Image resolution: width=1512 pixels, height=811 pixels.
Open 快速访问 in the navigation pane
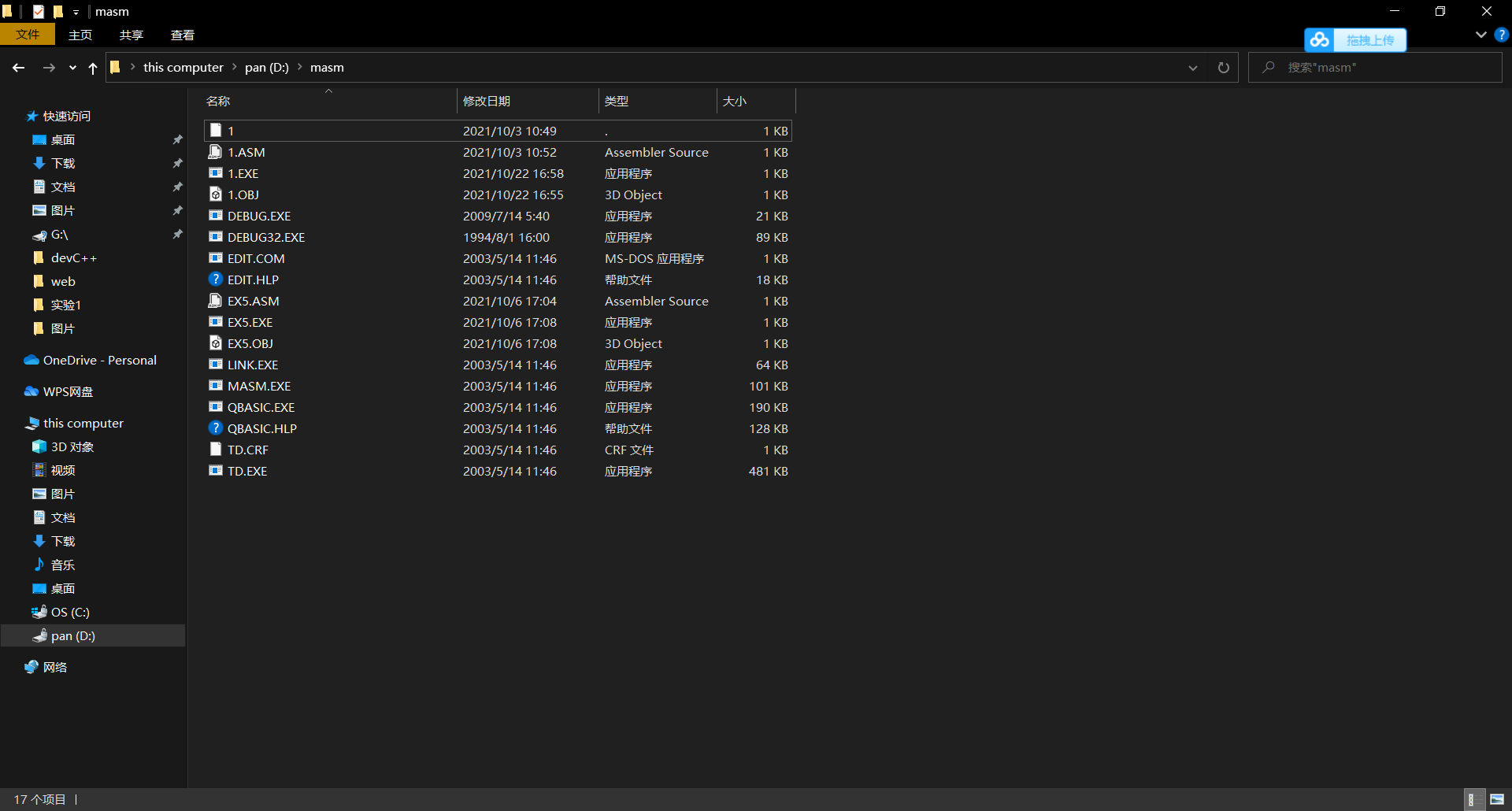67,116
